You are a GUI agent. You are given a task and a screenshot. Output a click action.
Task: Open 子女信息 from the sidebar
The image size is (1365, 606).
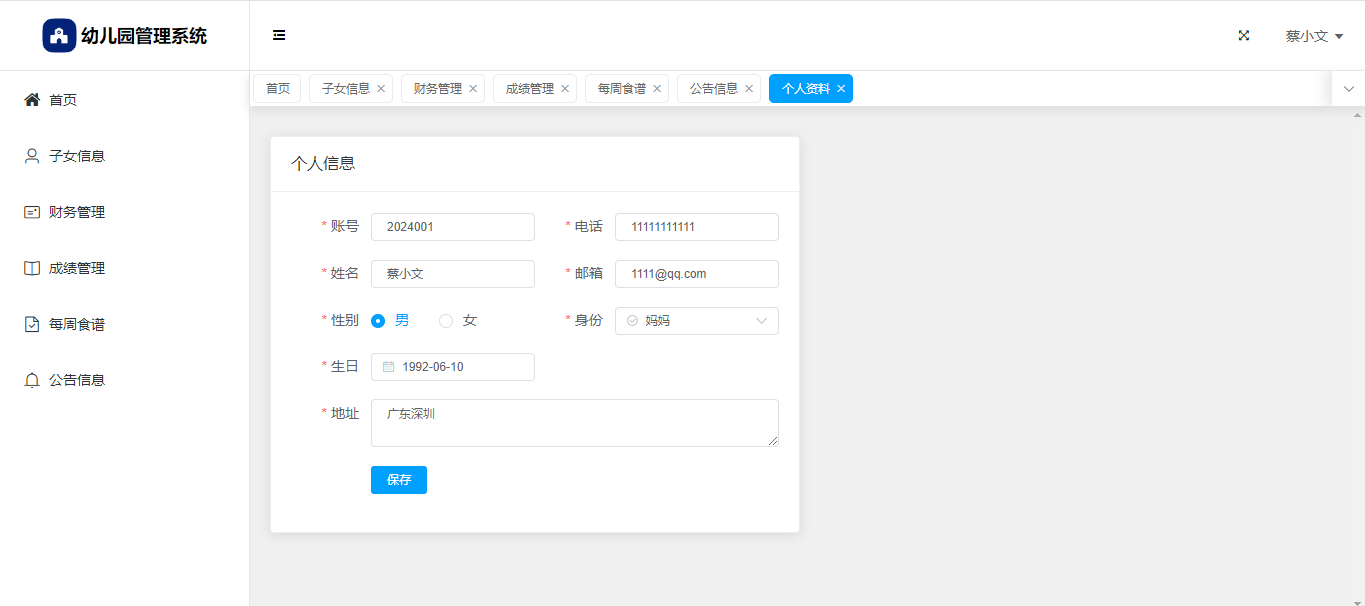pyautogui.click(x=76, y=156)
